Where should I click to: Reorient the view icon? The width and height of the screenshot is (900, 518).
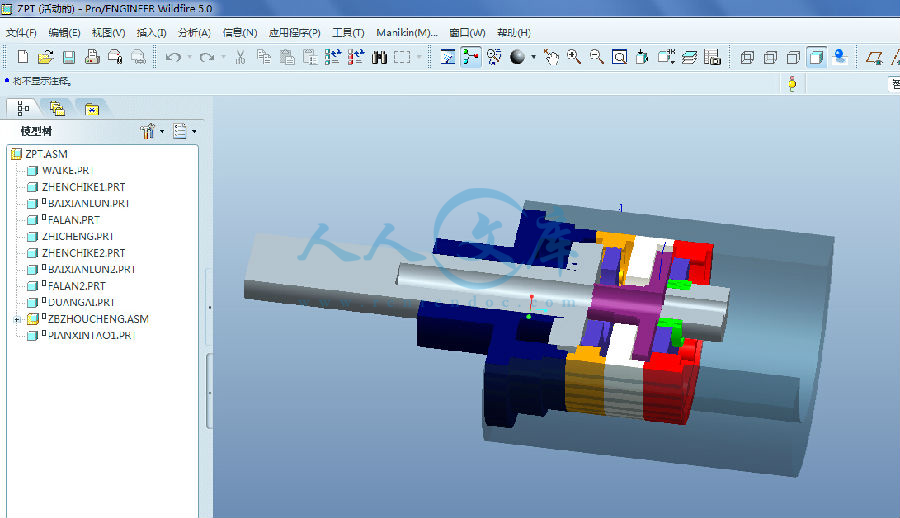(x=642, y=57)
